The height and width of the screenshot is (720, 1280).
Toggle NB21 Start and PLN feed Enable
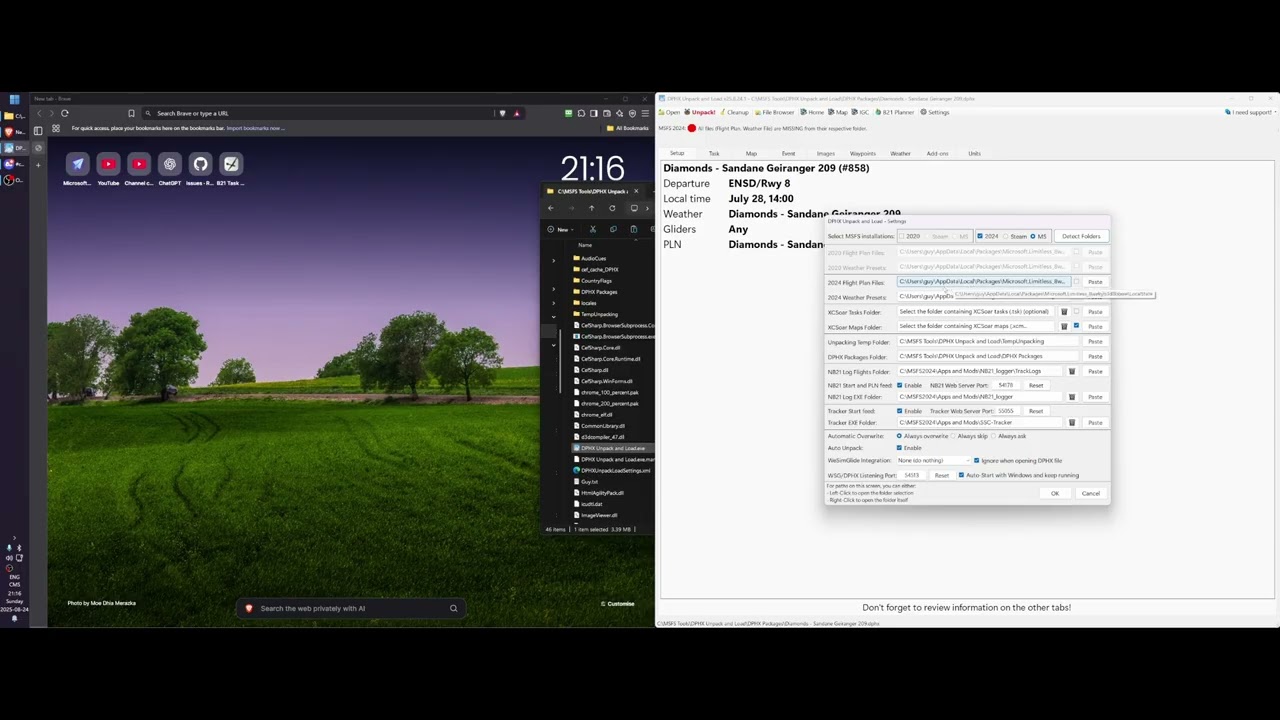[x=899, y=385]
